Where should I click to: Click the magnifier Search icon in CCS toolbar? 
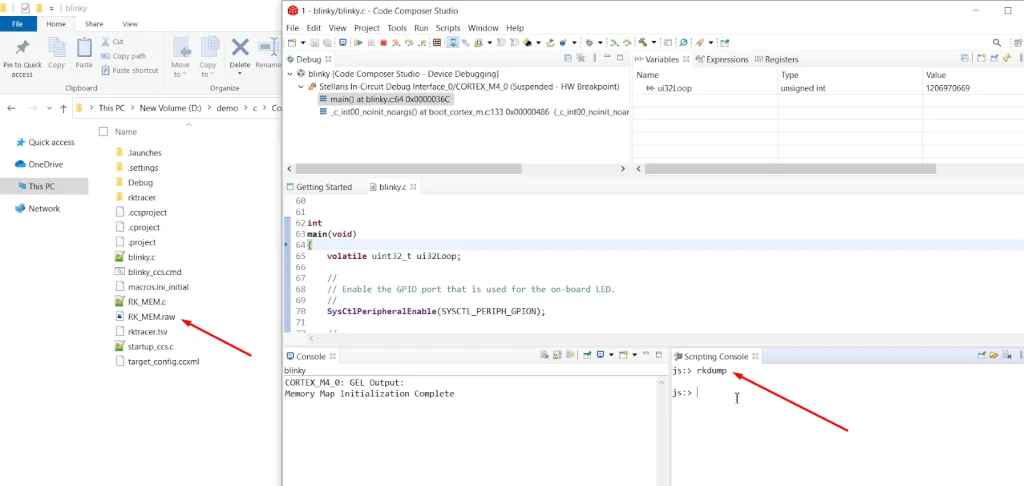997,42
